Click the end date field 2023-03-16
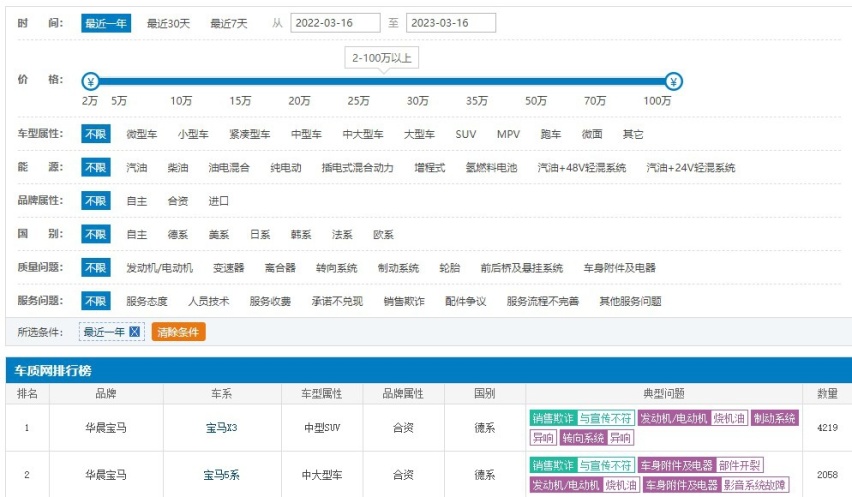The image size is (852, 497). point(451,23)
